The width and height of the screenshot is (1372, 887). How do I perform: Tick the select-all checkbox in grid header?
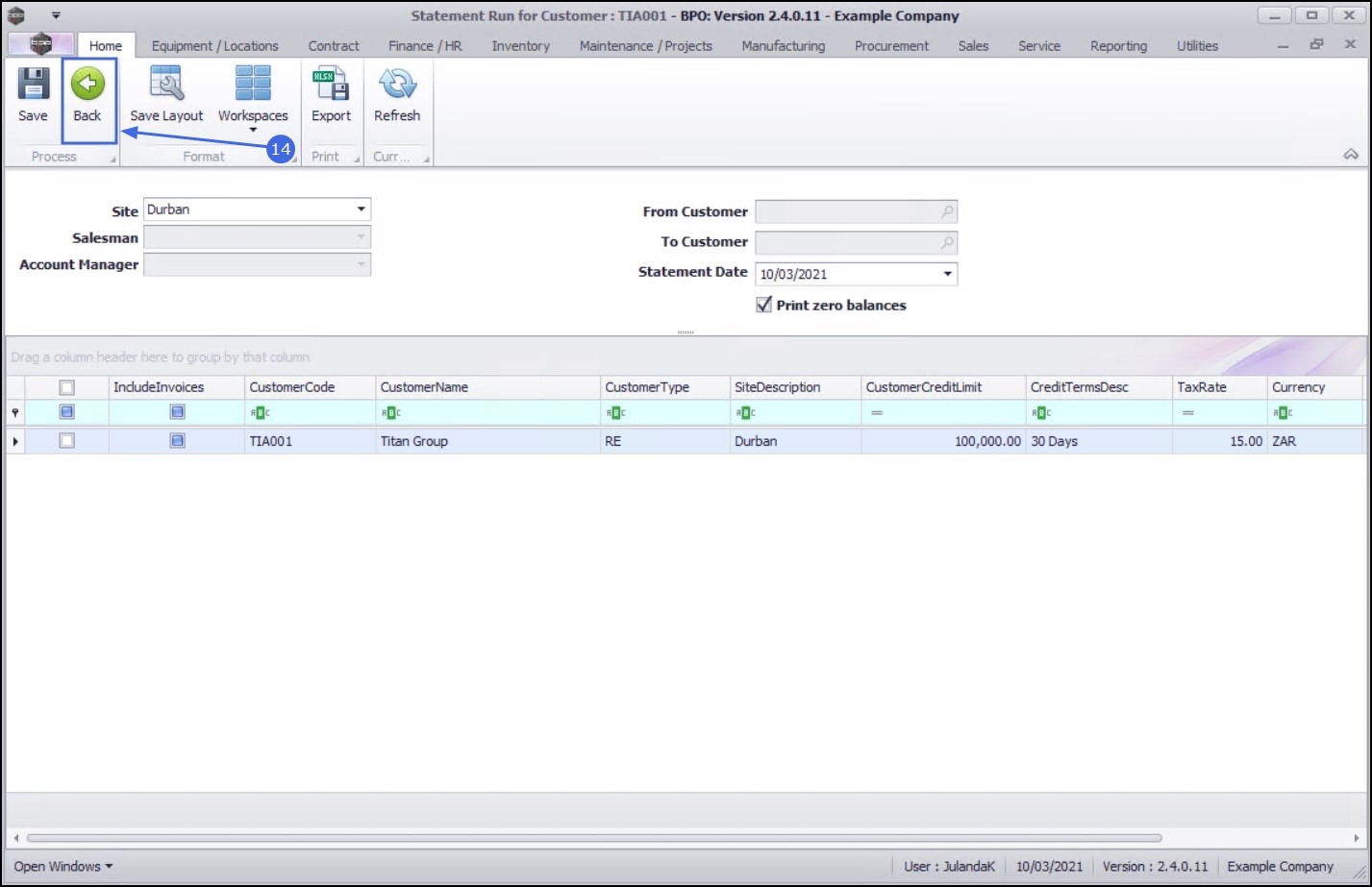(66, 387)
